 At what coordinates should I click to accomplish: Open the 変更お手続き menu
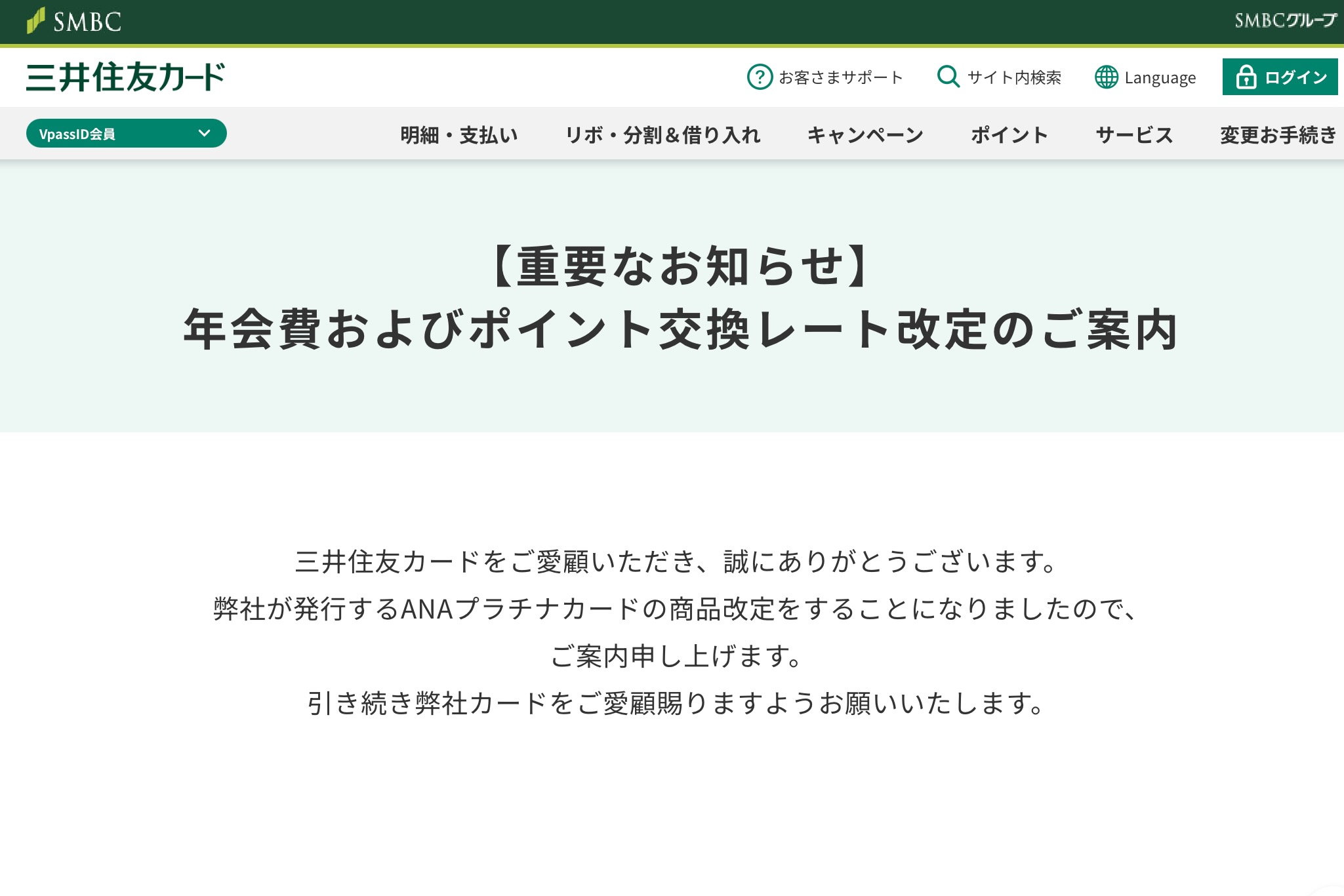[x=1278, y=134]
